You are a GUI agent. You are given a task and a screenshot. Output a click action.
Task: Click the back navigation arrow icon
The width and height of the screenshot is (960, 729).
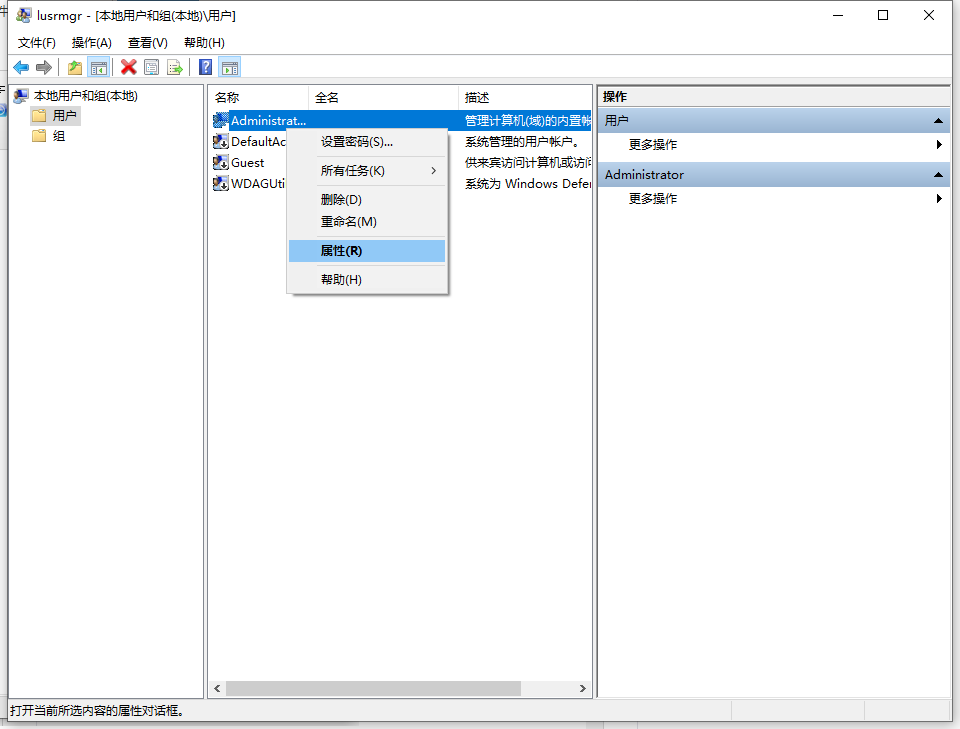[21, 67]
